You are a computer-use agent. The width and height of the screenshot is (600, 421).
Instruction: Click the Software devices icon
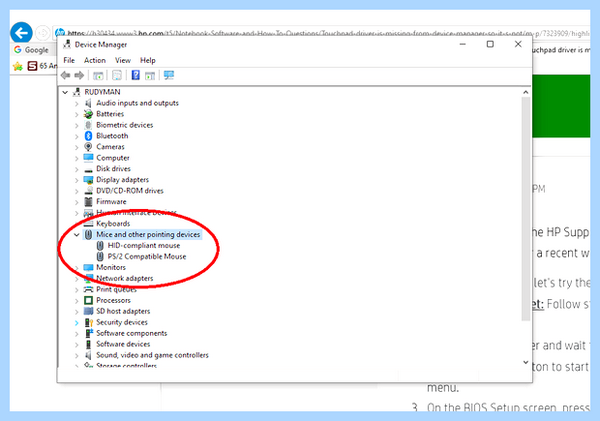(x=88, y=344)
